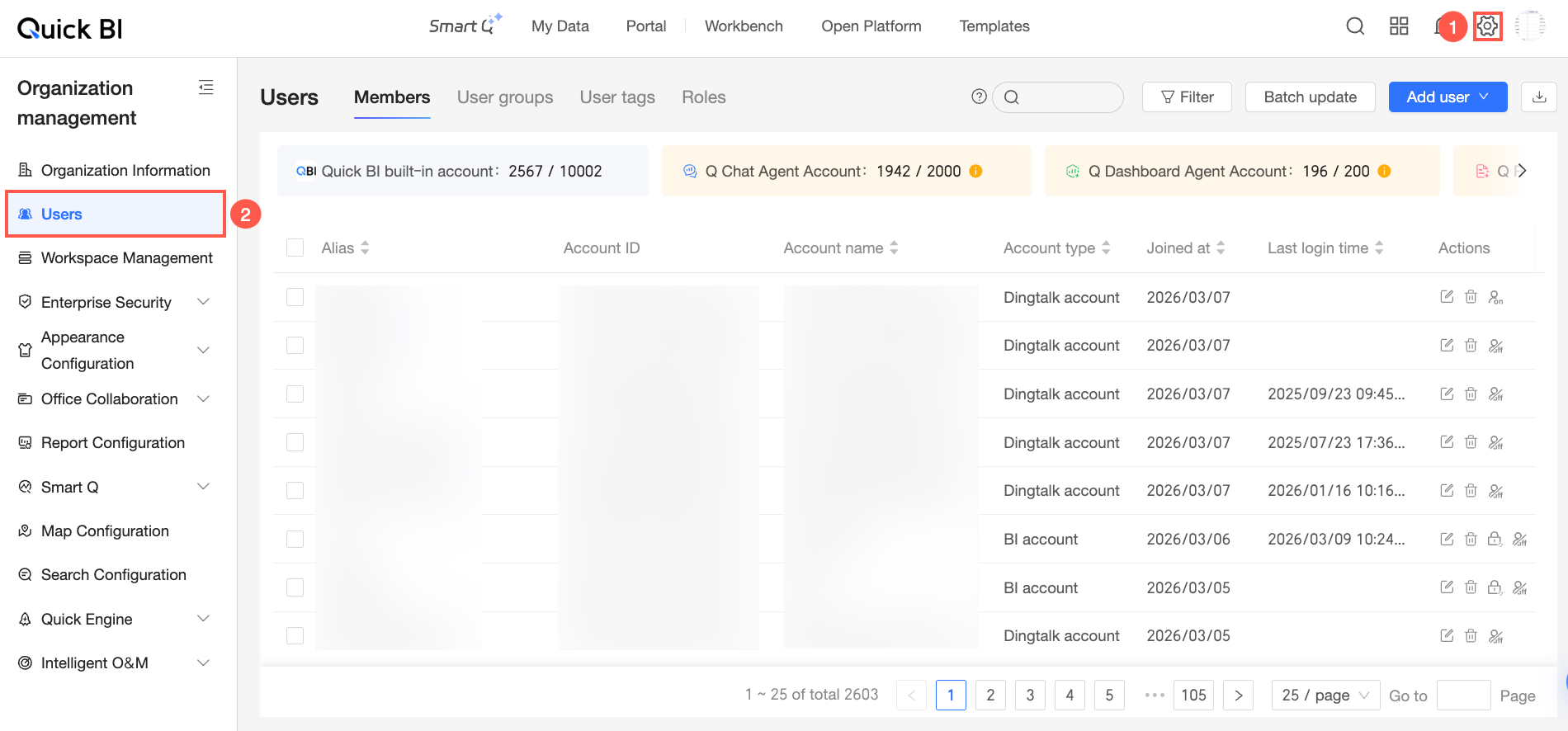Delete the BI account joined 2026/03/06
This screenshot has height=731, width=1568.
[x=1471, y=539]
